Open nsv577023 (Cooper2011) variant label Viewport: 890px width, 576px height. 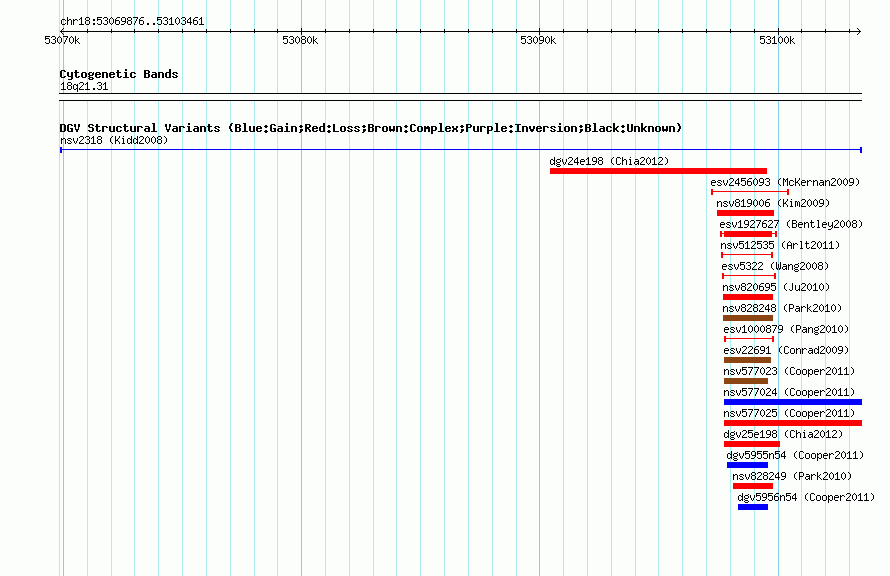coord(789,371)
